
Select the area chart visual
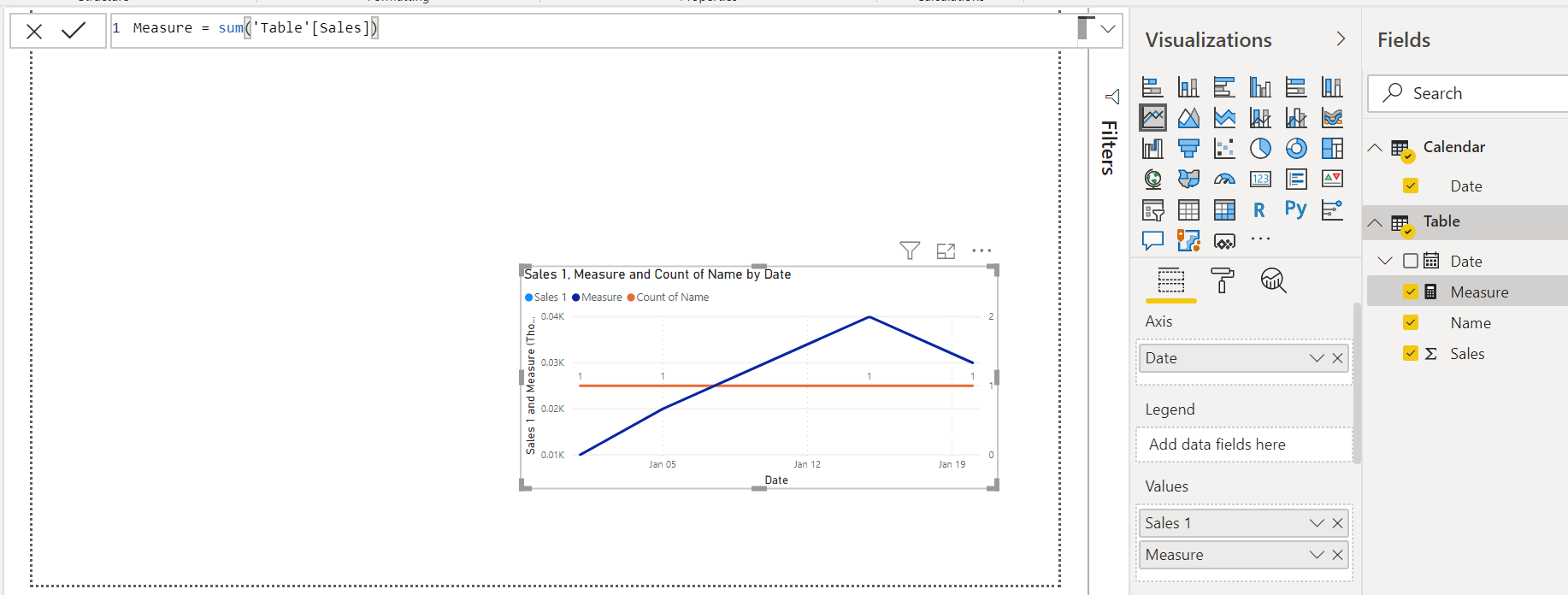coord(1188,118)
